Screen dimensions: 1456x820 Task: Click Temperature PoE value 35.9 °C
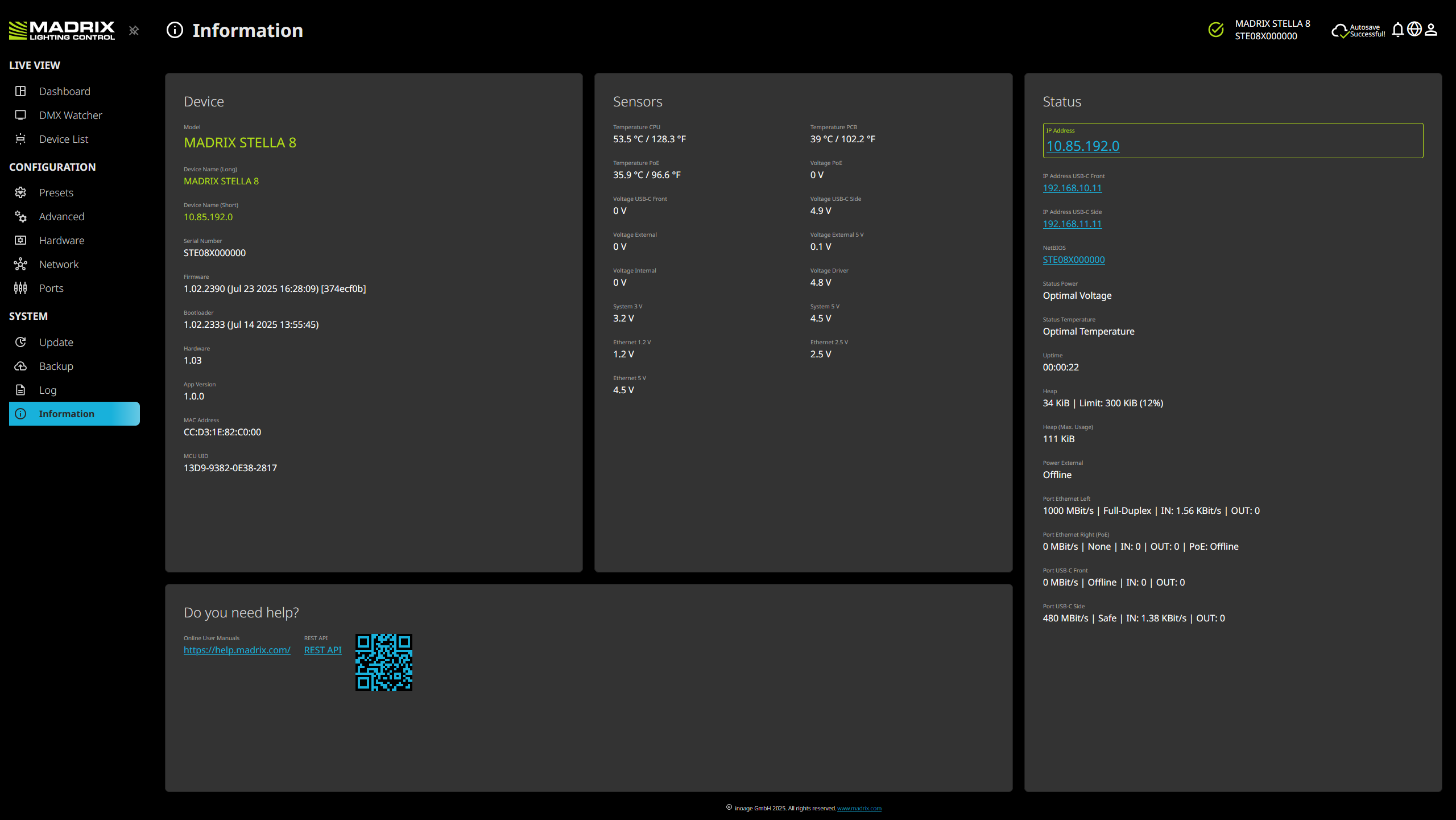[x=647, y=175]
